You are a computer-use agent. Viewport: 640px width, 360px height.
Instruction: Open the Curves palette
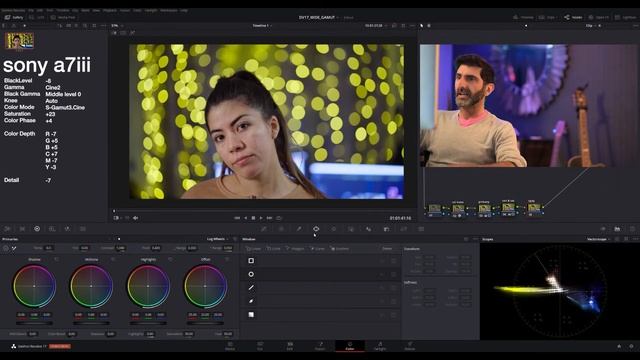pos(264,229)
